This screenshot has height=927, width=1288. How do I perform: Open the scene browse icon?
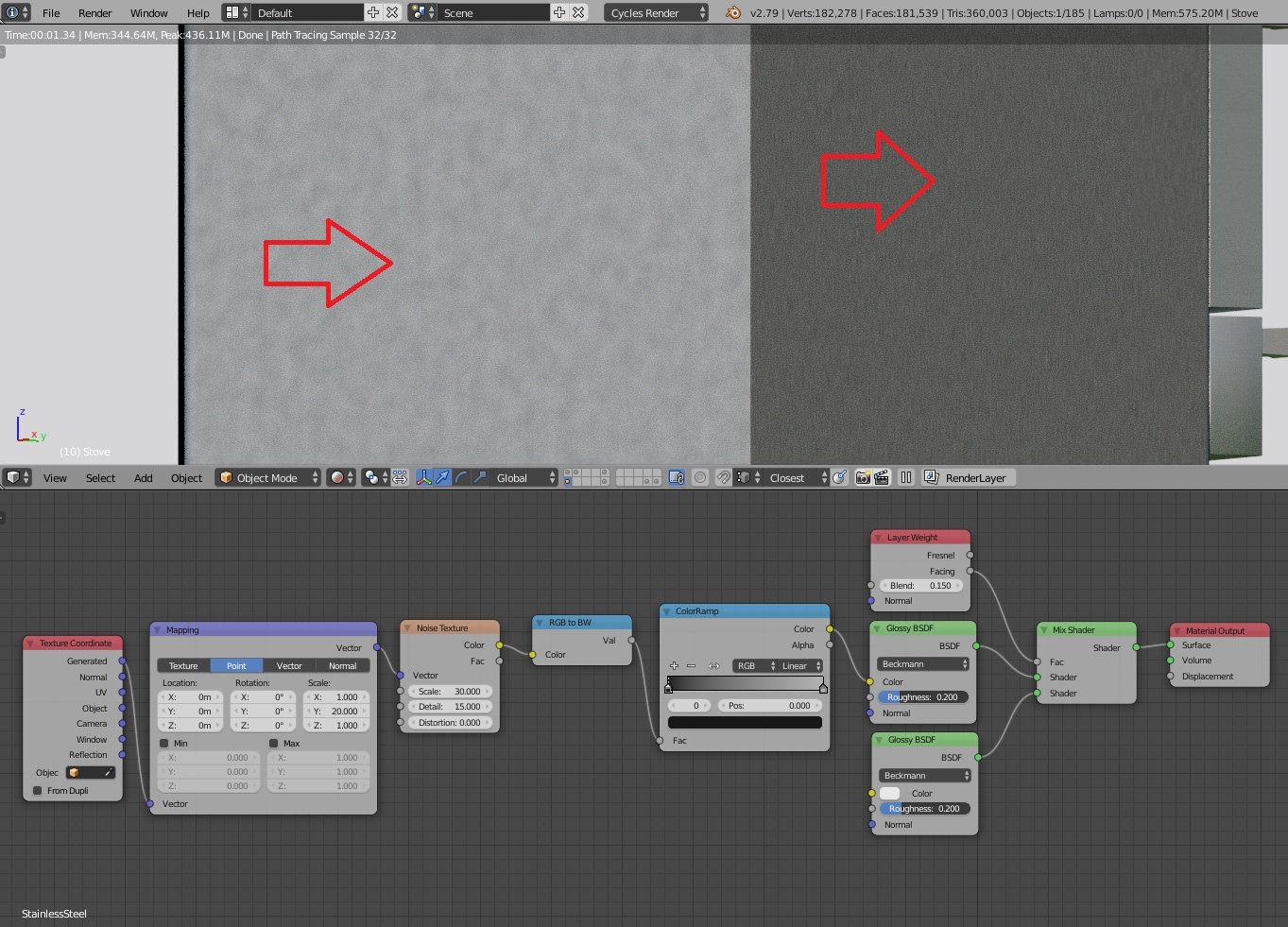[x=422, y=12]
